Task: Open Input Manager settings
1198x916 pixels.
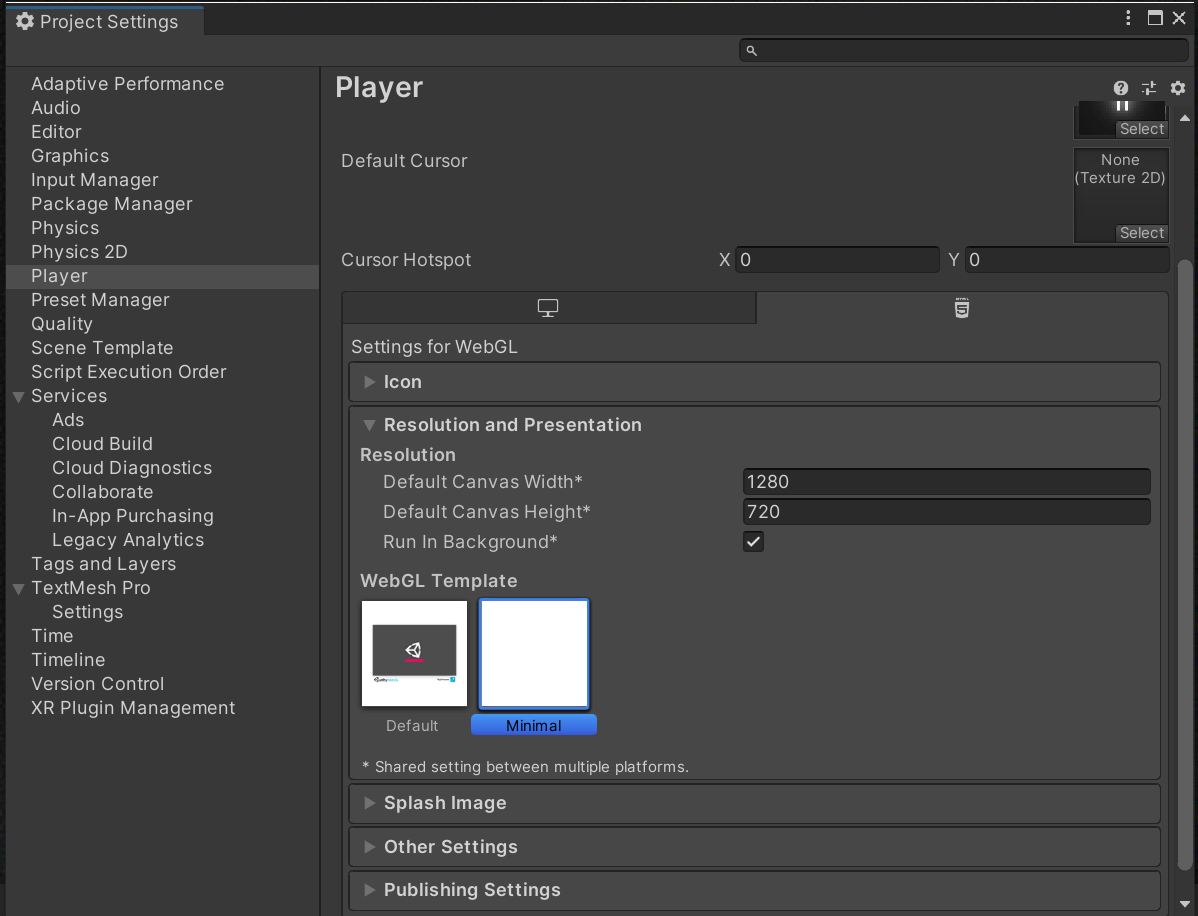Action: (95, 180)
